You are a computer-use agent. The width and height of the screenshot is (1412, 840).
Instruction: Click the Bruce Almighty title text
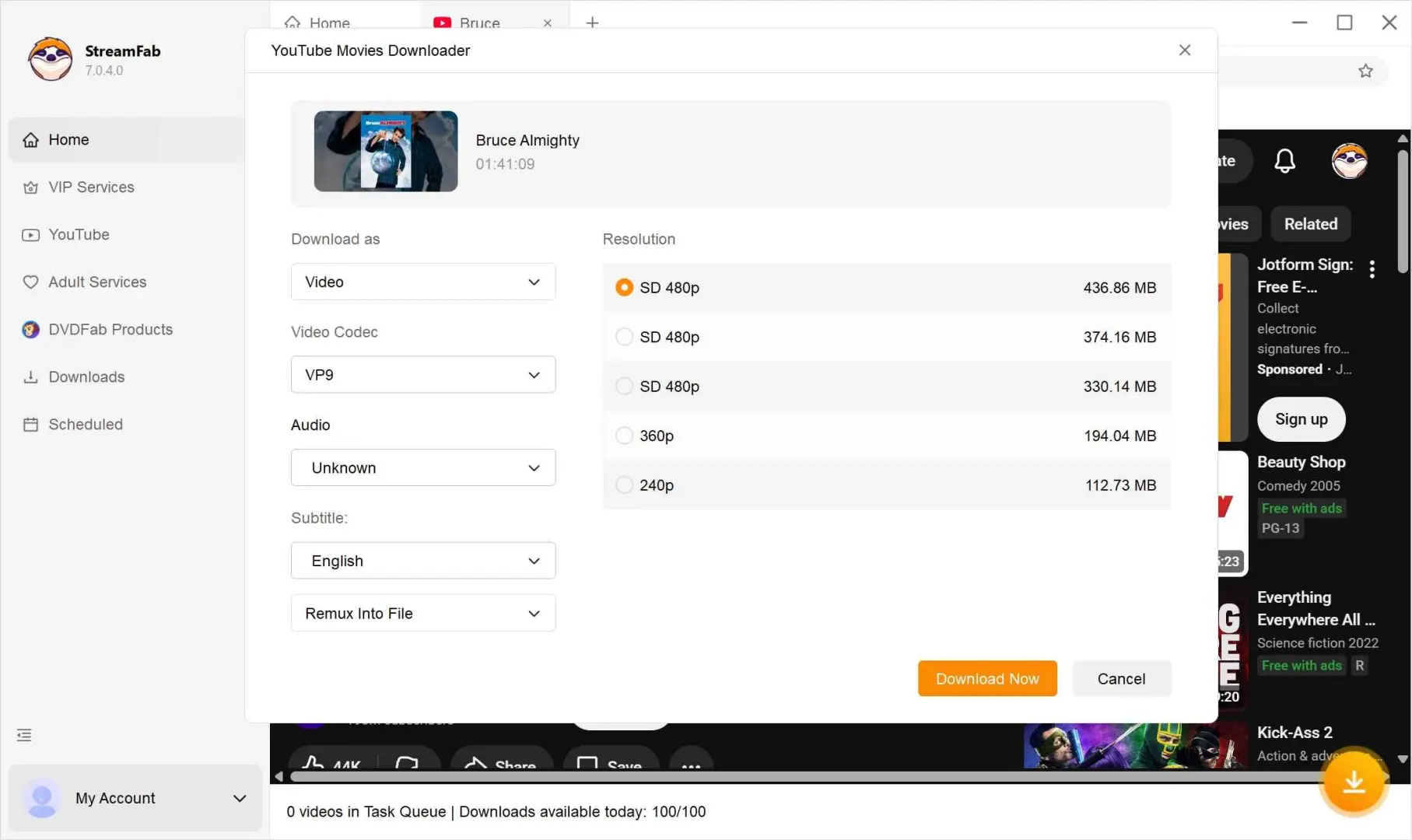tap(527, 140)
